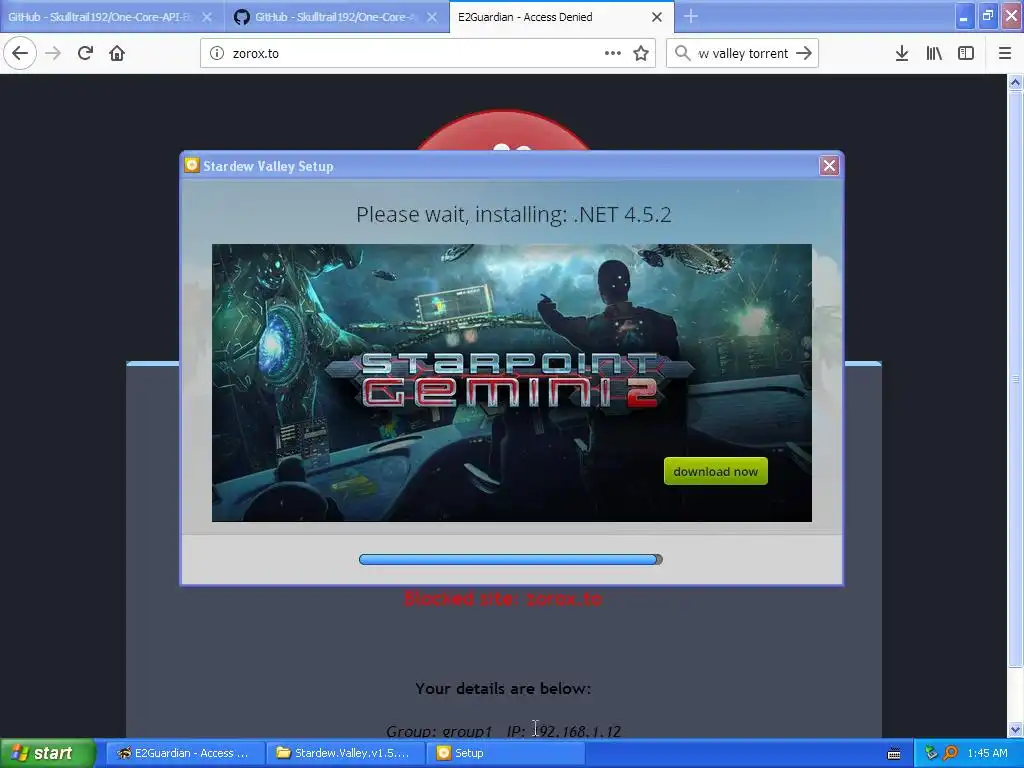Open the Firefox hamburger menu
Viewport: 1024px width, 768px height.
coord(1005,54)
